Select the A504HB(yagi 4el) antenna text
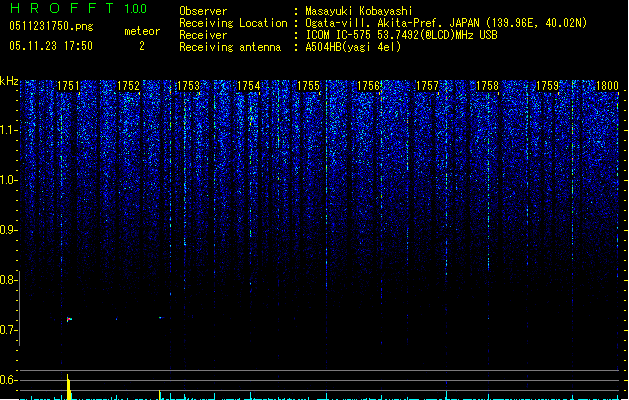Image resolution: width=629 pixels, height=400 pixels. (x=353, y=46)
